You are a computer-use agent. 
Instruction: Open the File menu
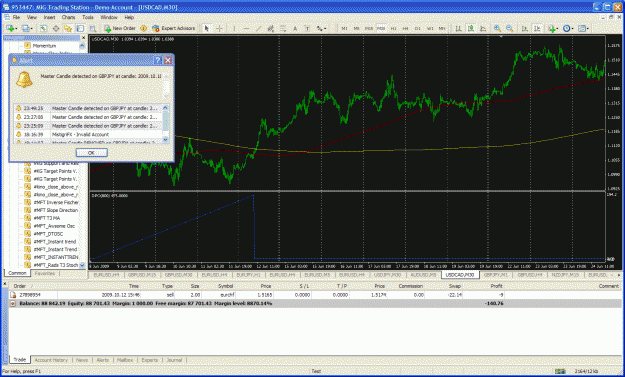tap(16, 18)
